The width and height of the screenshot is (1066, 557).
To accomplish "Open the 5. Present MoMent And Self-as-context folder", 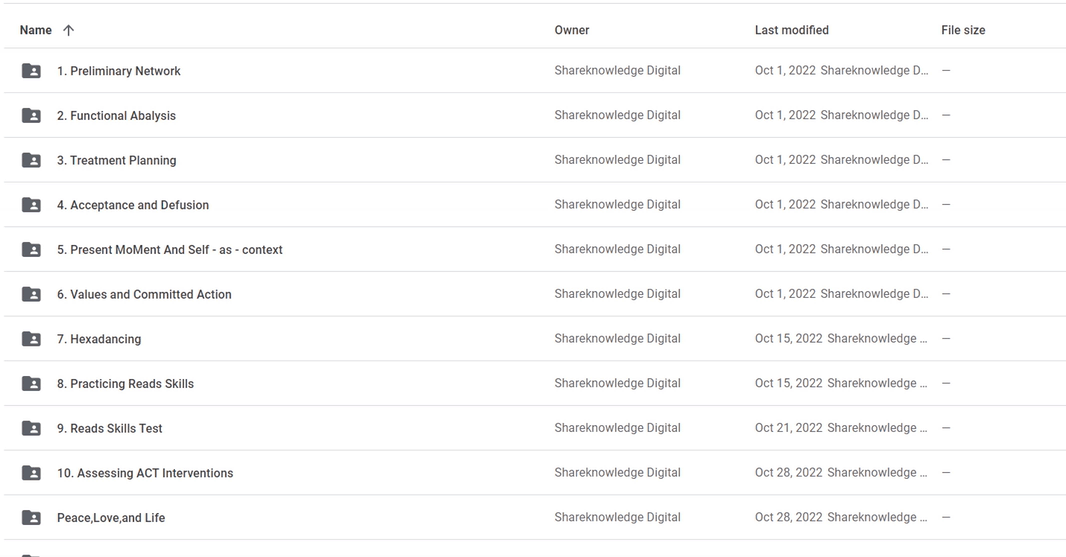I will coord(169,250).
